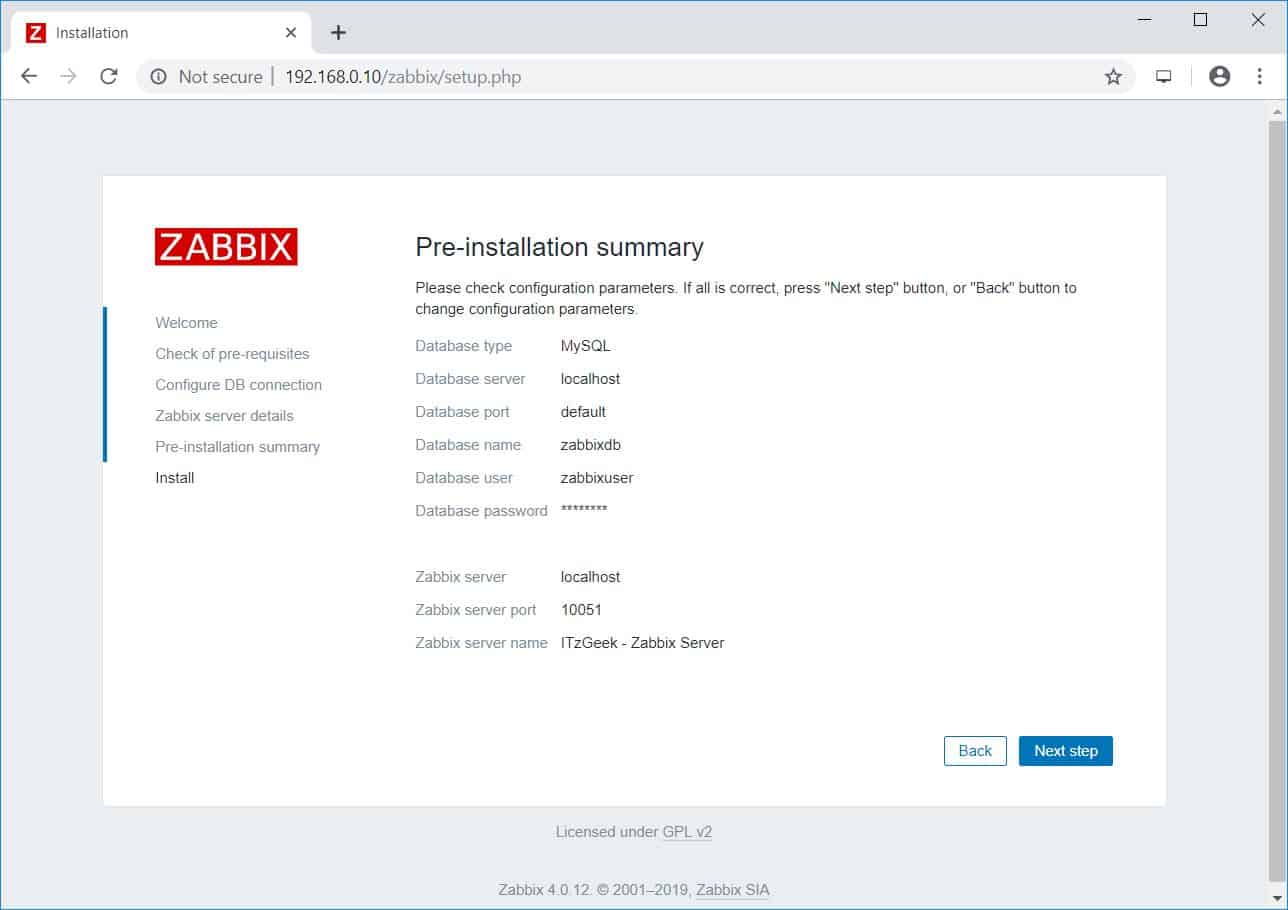The image size is (1288, 910).
Task: Bookmark this page with the star icon
Action: point(1113,77)
